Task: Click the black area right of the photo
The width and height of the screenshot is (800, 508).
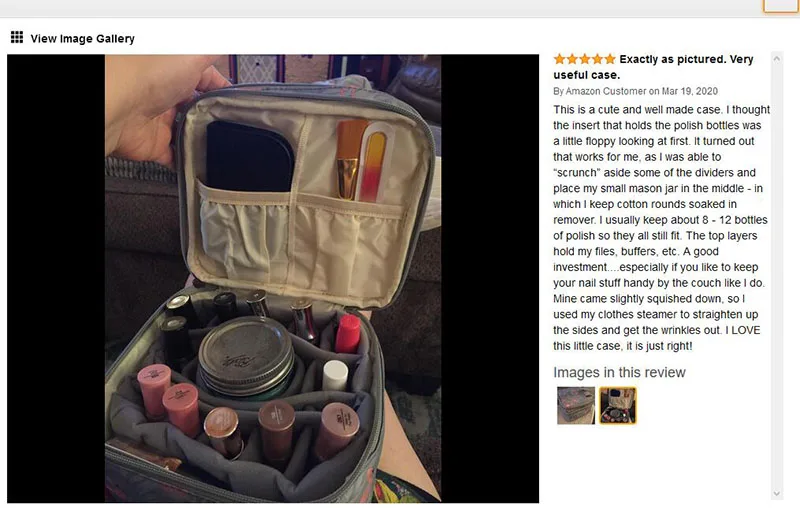Action: pos(490,278)
